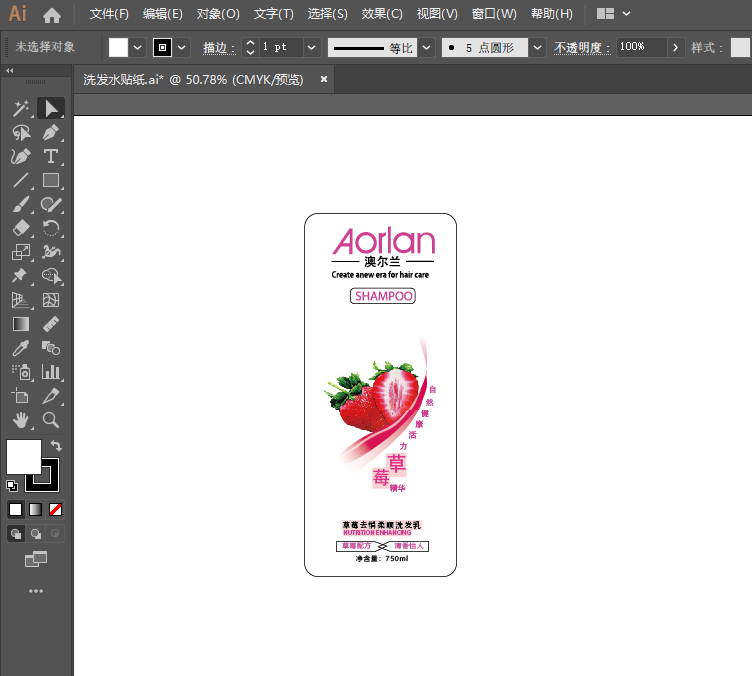Swap fill and stroke colors
Screen dimensions: 752x676
point(57,445)
